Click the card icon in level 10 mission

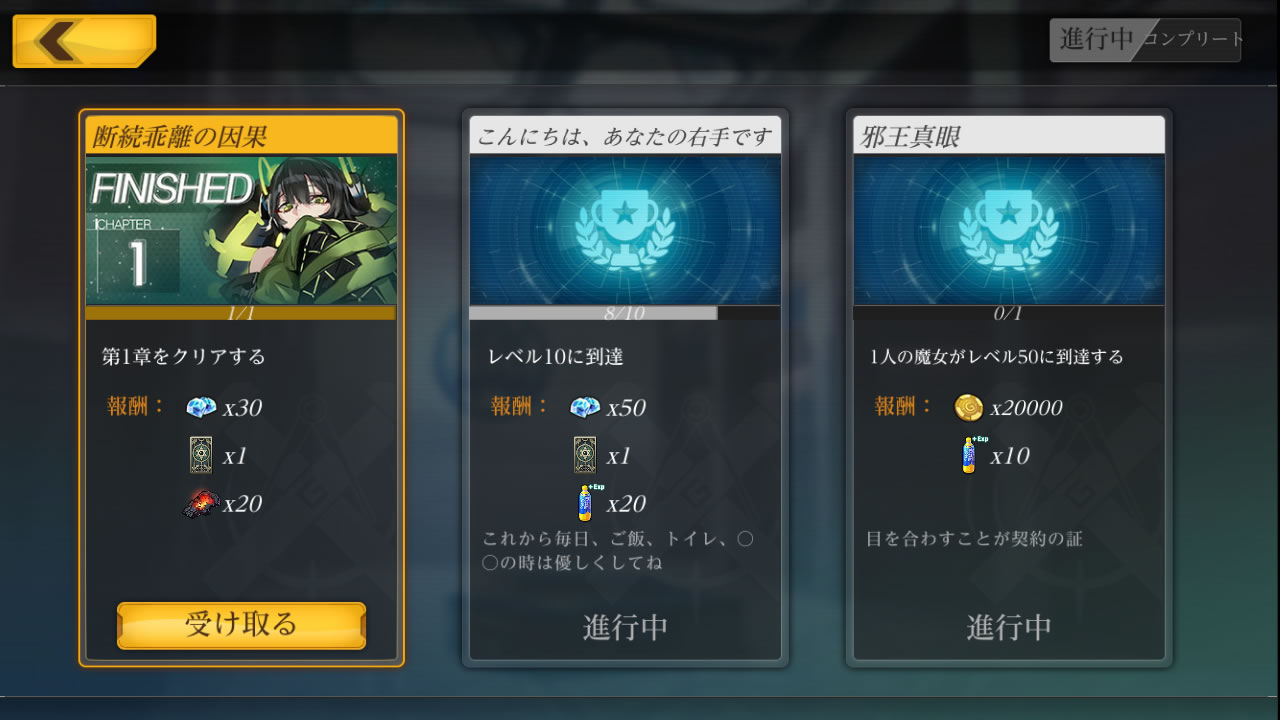(x=585, y=455)
